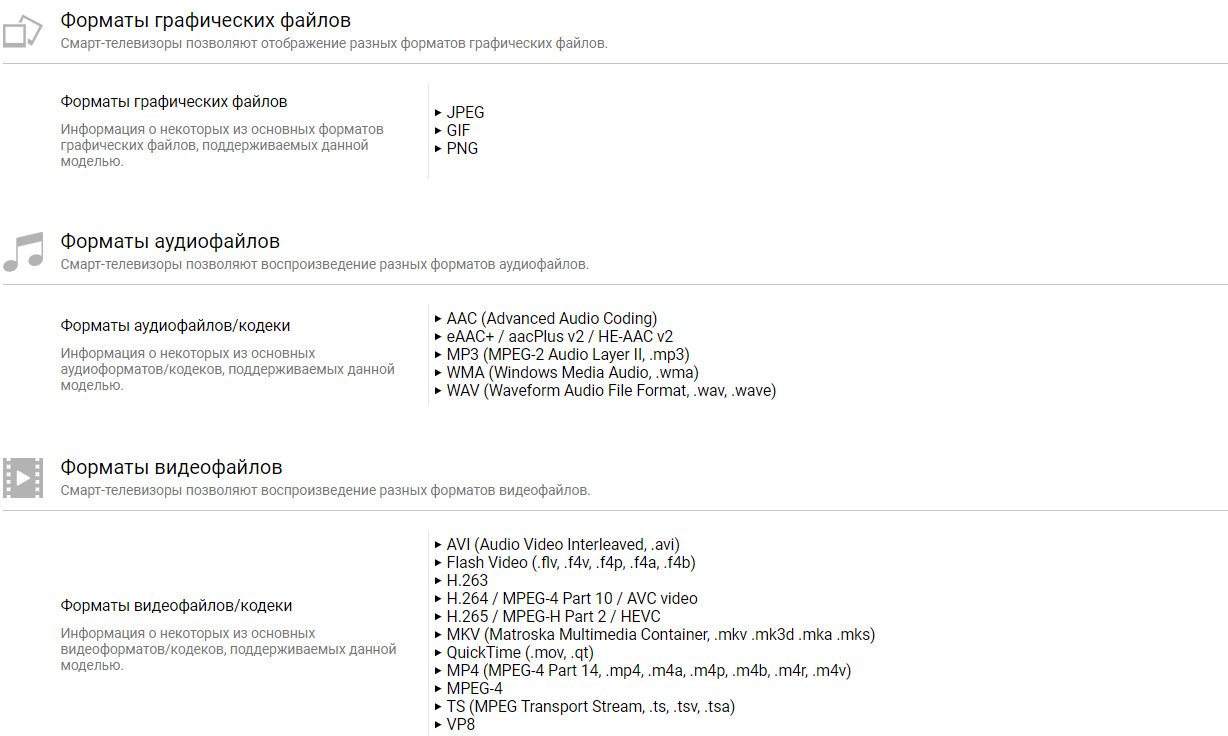Click the graphic file formats section icon

point(22,32)
